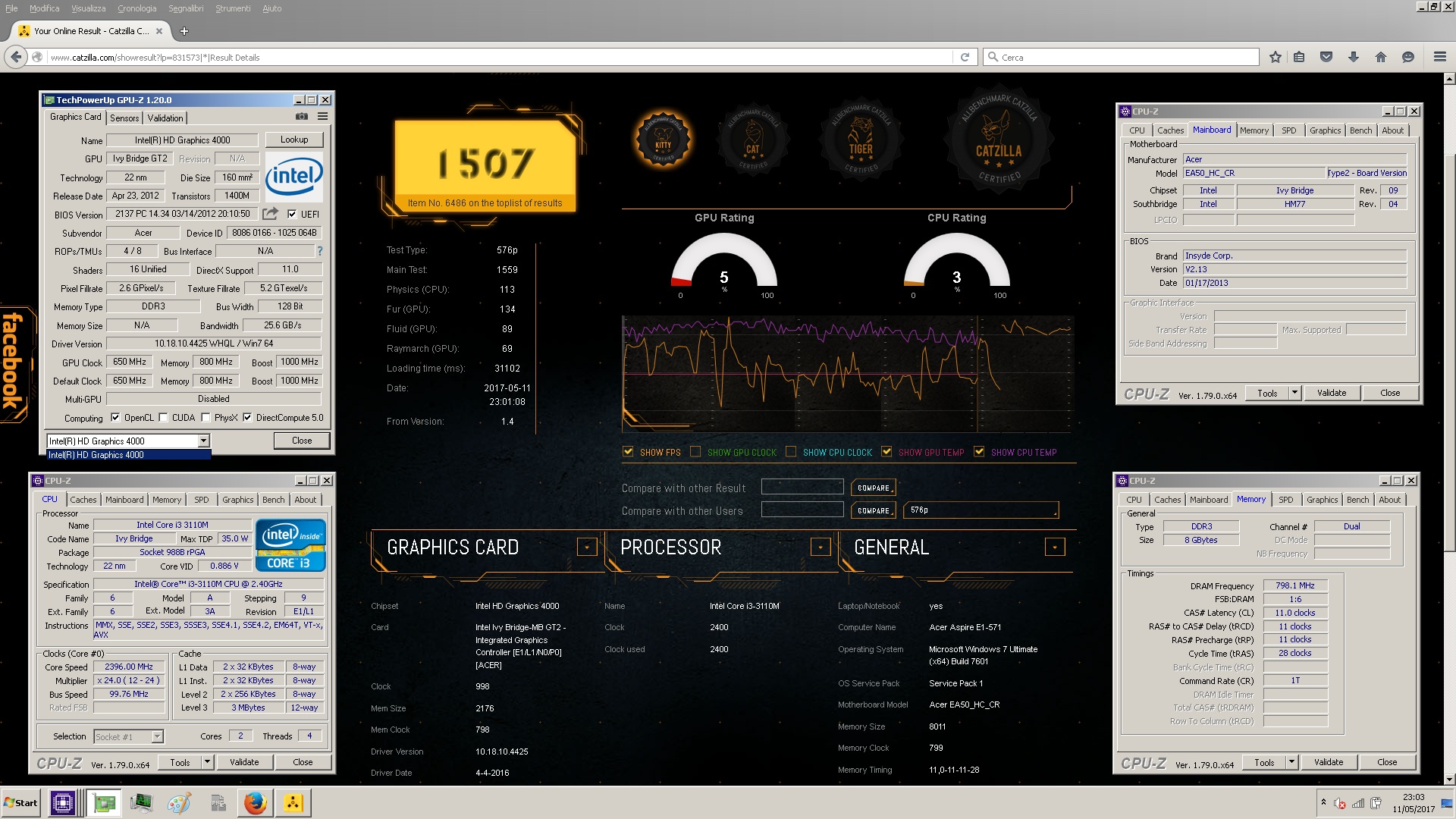Image resolution: width=1456 pixels, height=819 pixels.
Task: Click the GPU-Z screenshot camera icon
Action: point(302,117)
